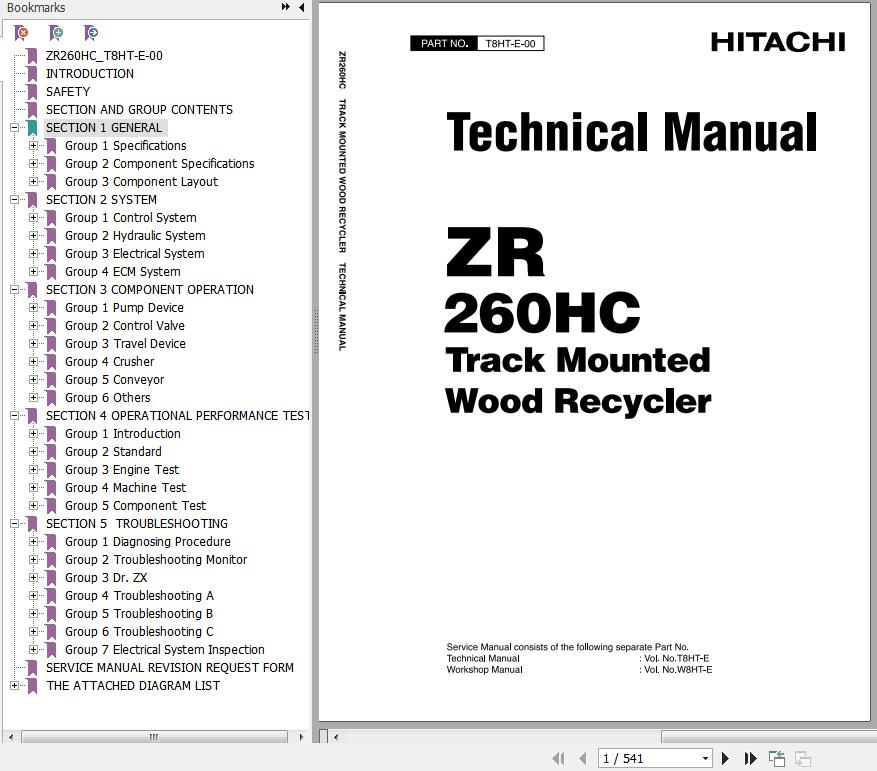Open Group 1 Control System
This screenshot has width=877, height=771.
tap(131, 218)
